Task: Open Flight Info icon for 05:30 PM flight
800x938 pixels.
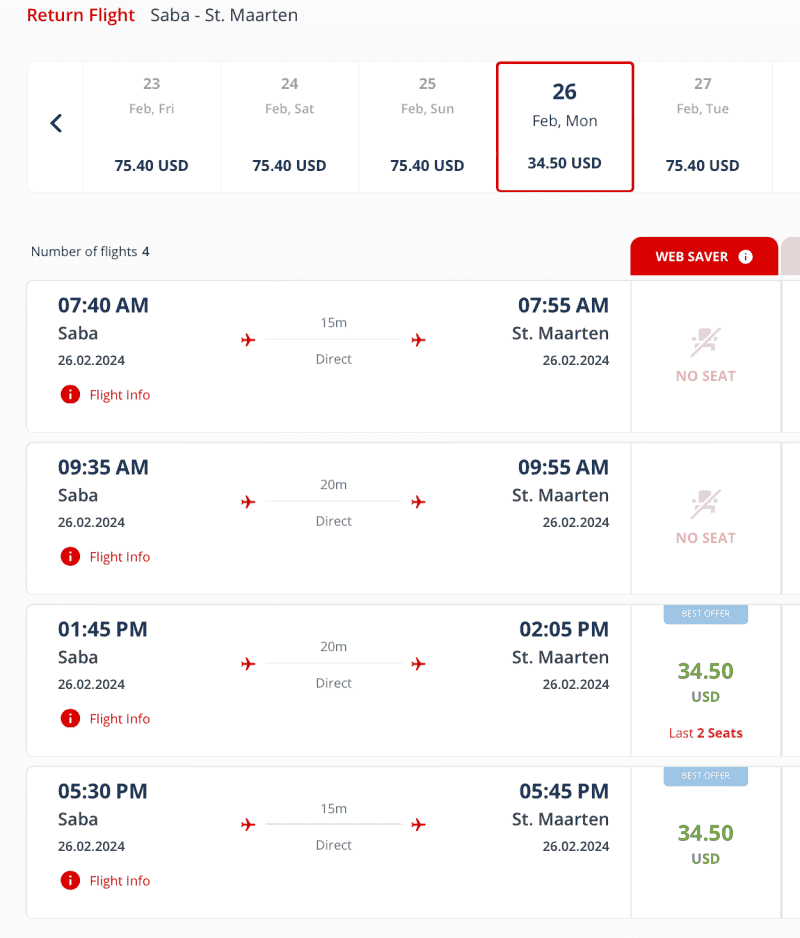Action: point(70,881)
